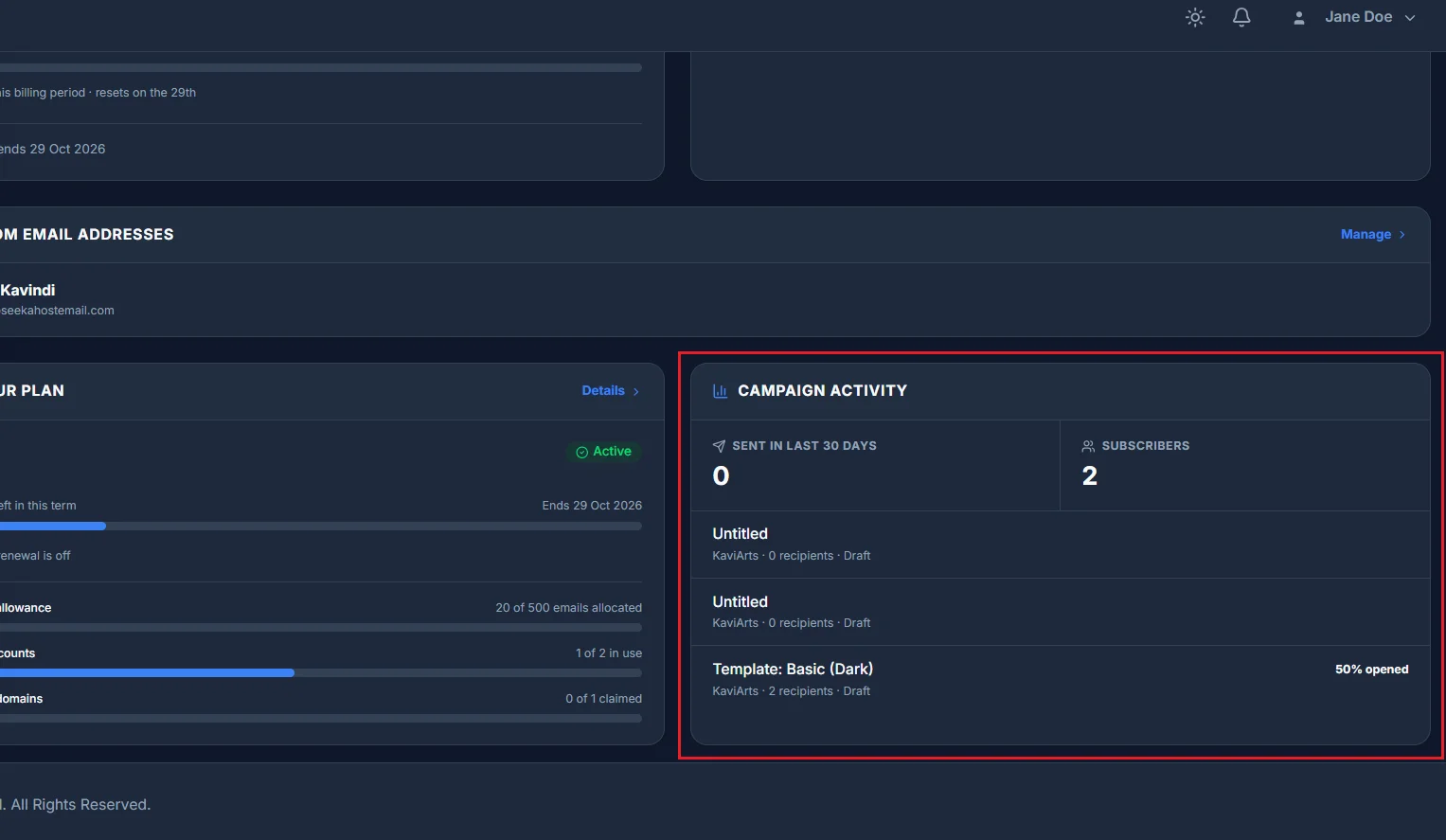Image resolution: width=1446 pixels, height=840 pixels.
Task: Toggle the light/dark theme sun icon
Action: [x=1195, y=17]
